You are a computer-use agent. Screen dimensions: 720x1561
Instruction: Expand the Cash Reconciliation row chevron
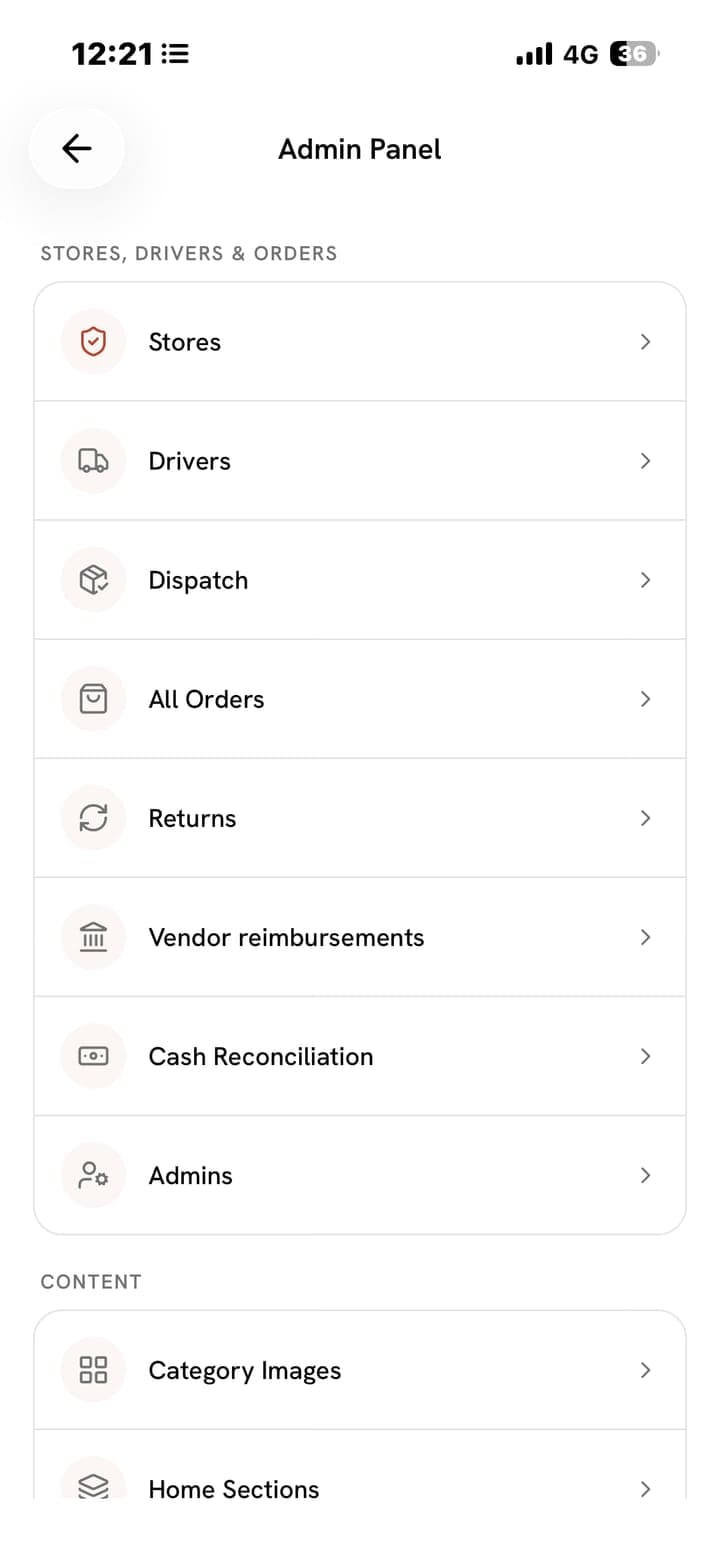tap(646, 1056)
